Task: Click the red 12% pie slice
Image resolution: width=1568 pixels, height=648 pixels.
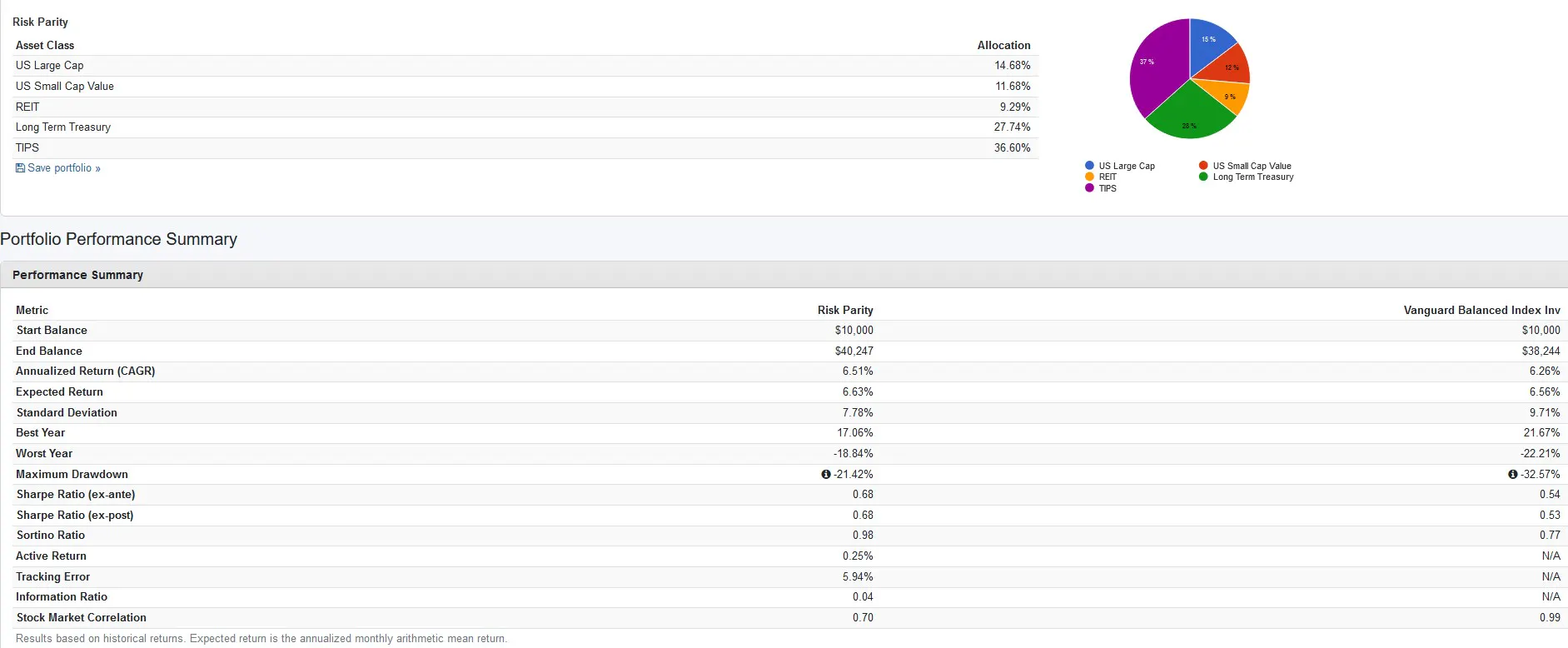Action: 1229,67
